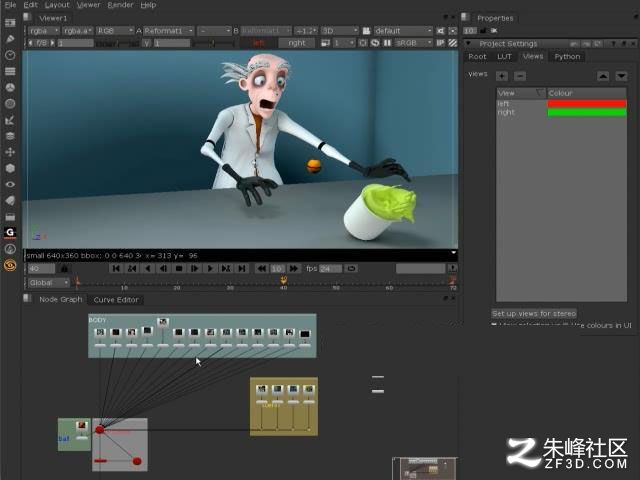Screen dimensions: 640x480
Task: Open the Other nodes toolbar icon
Action: (10, 217)
